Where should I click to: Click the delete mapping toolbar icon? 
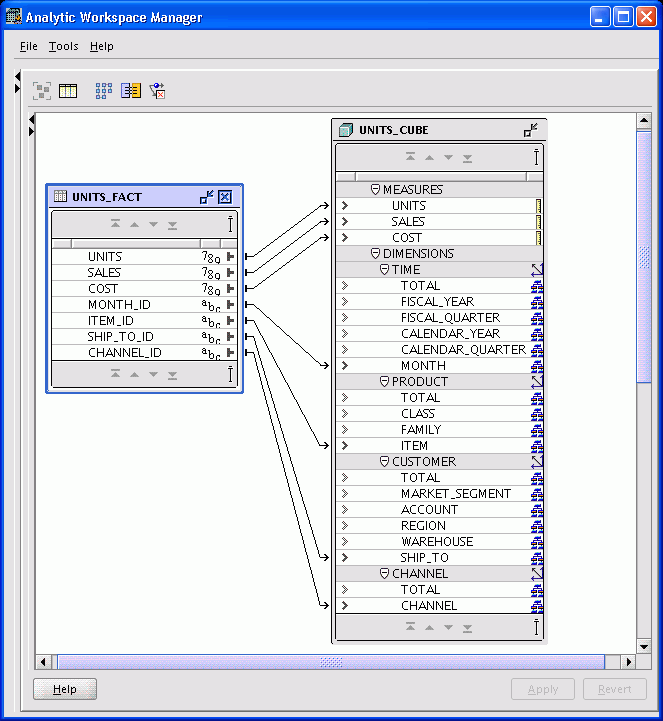point(157,91)
